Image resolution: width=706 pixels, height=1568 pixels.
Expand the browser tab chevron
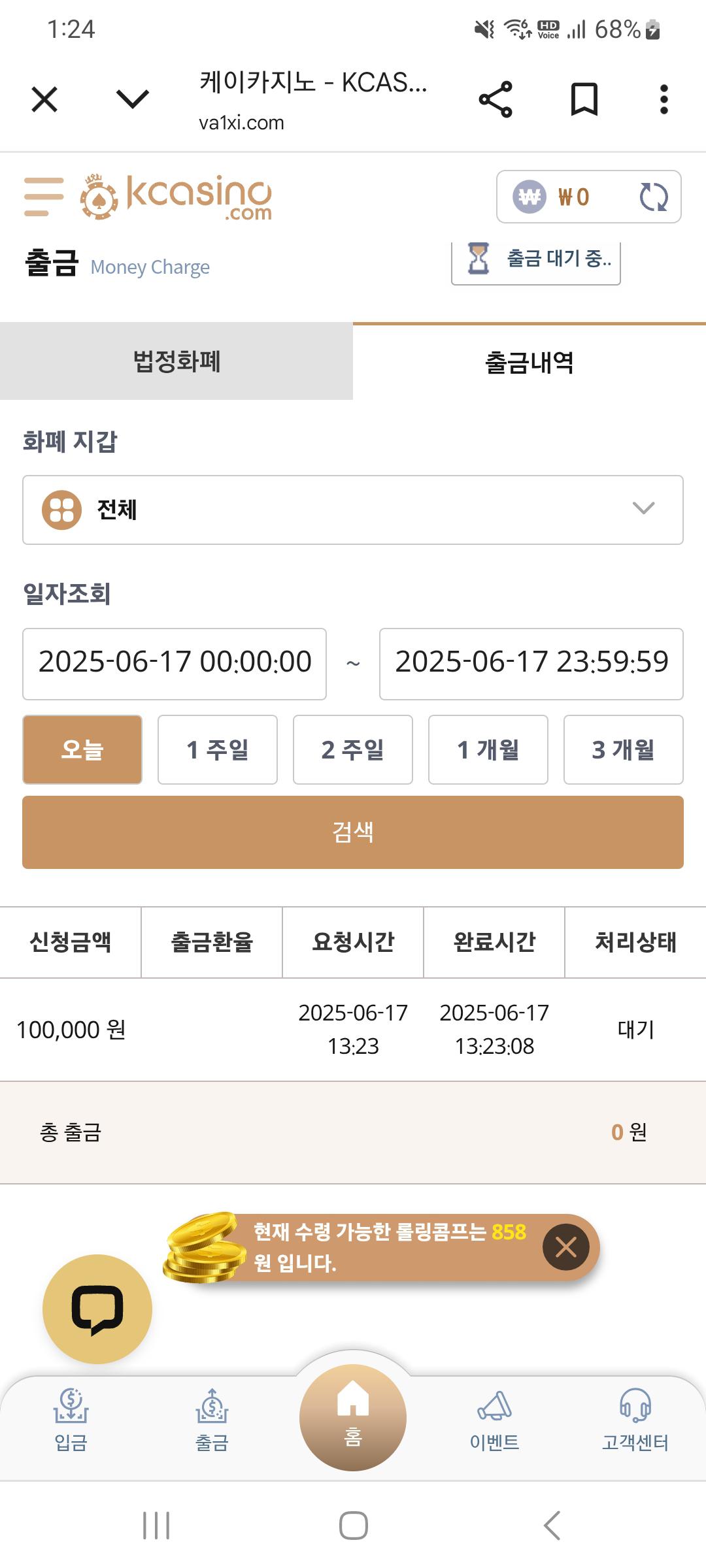tap(133, 99)
